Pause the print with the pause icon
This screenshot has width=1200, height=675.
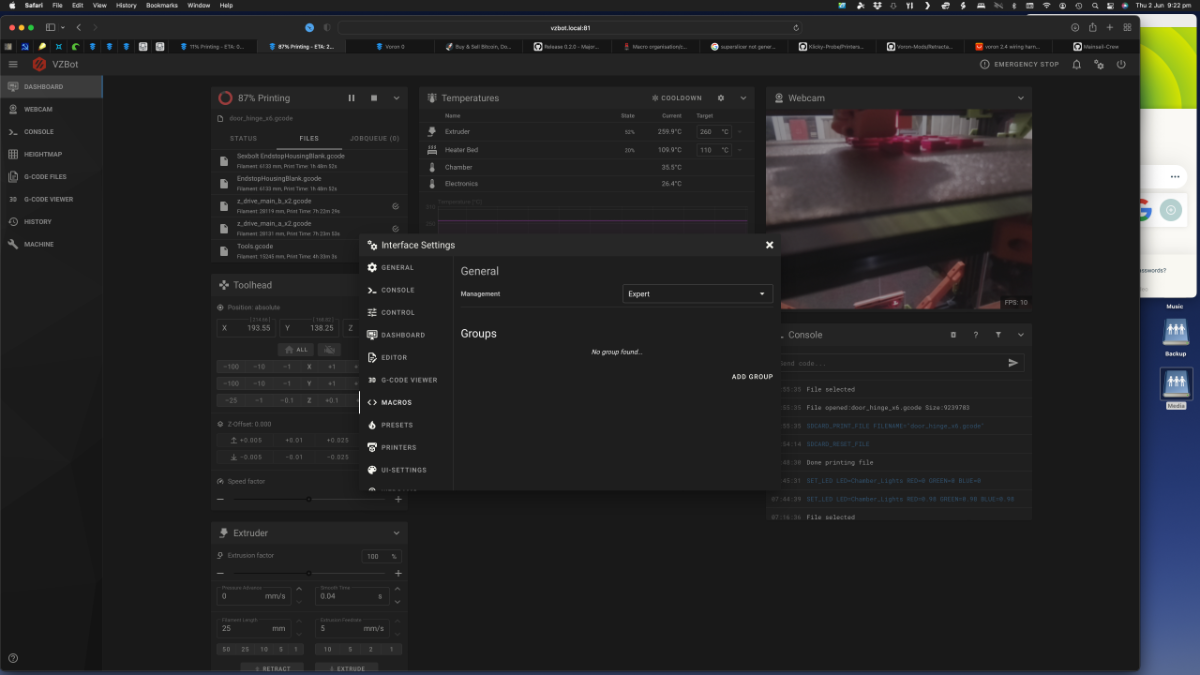351,98
